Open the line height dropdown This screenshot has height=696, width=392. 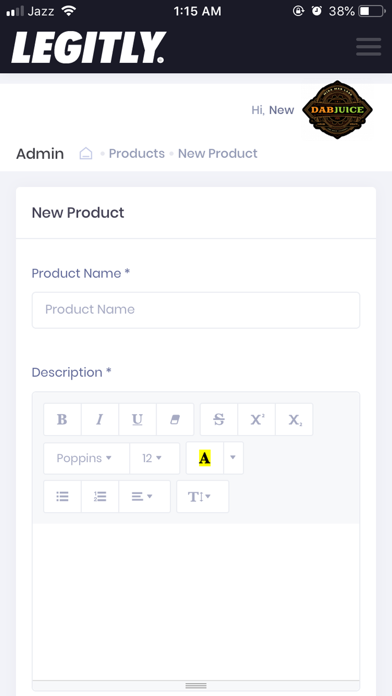coord(202,496)
